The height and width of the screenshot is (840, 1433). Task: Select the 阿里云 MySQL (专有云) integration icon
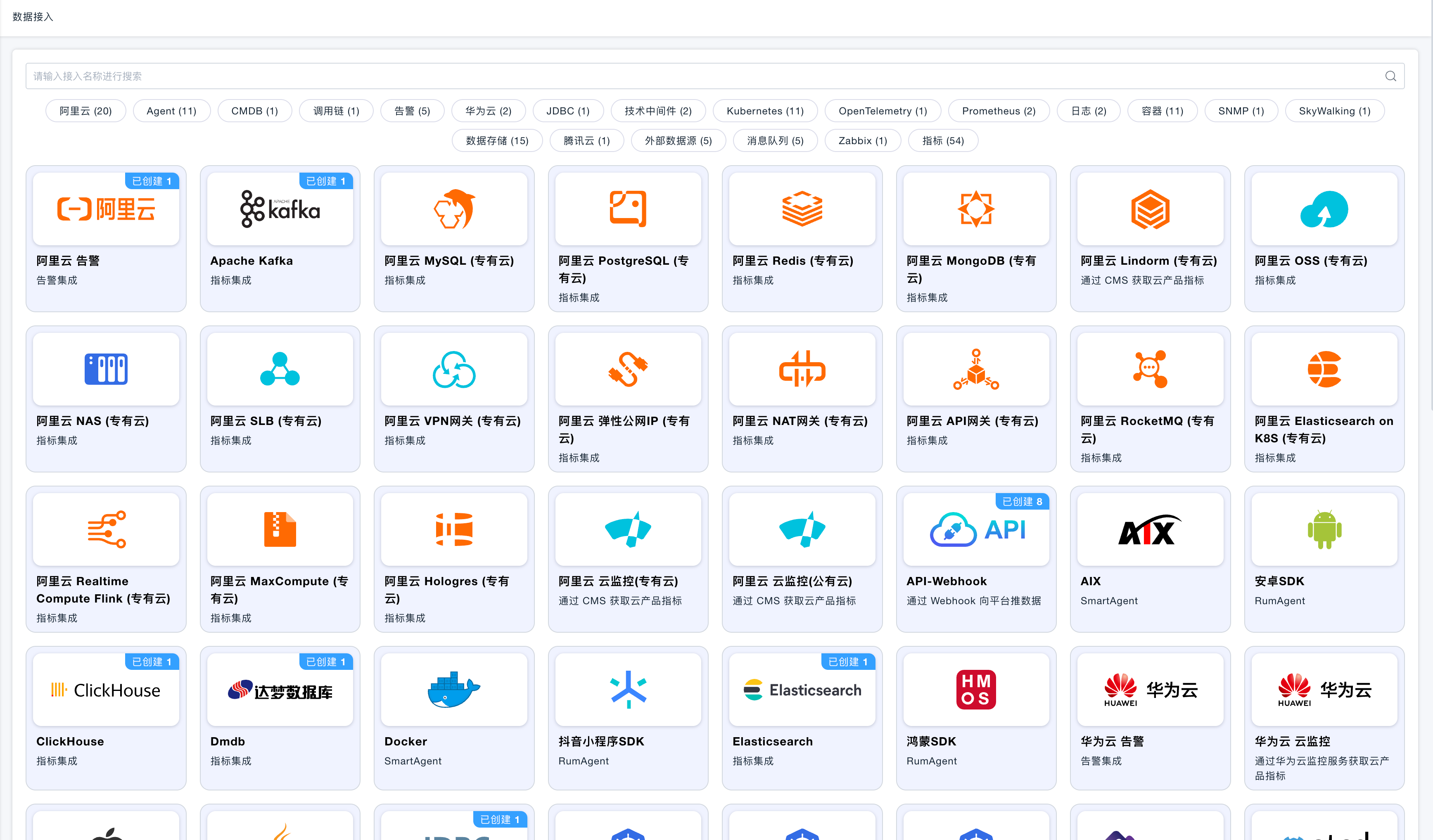[x=454, y=209]
